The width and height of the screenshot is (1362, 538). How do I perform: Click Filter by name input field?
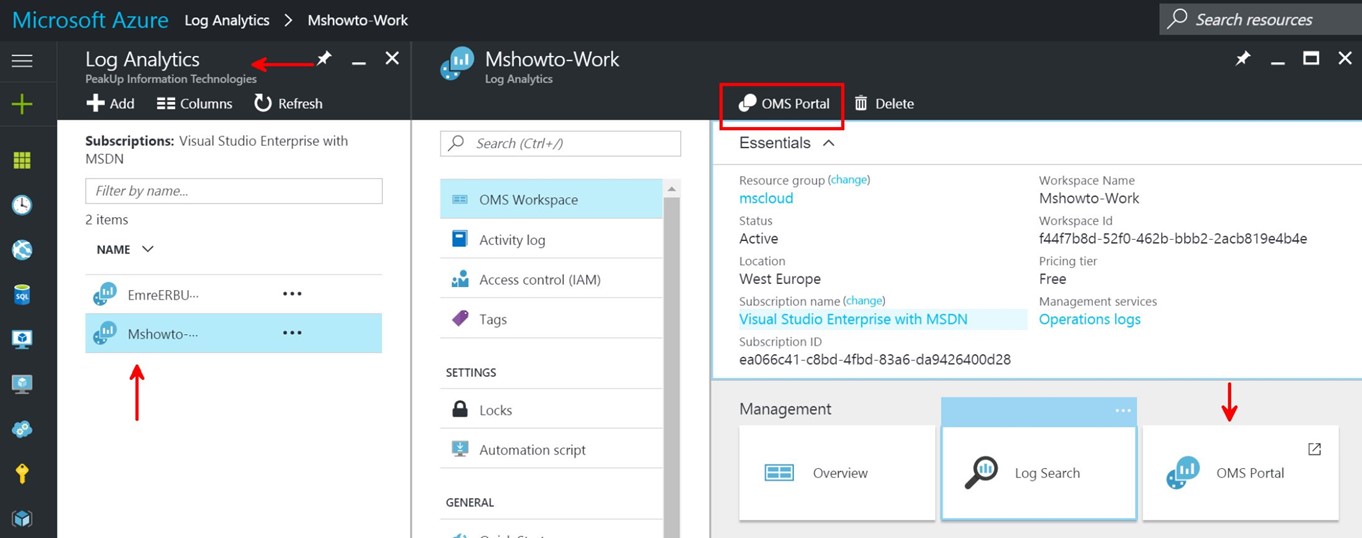[233, 191]
